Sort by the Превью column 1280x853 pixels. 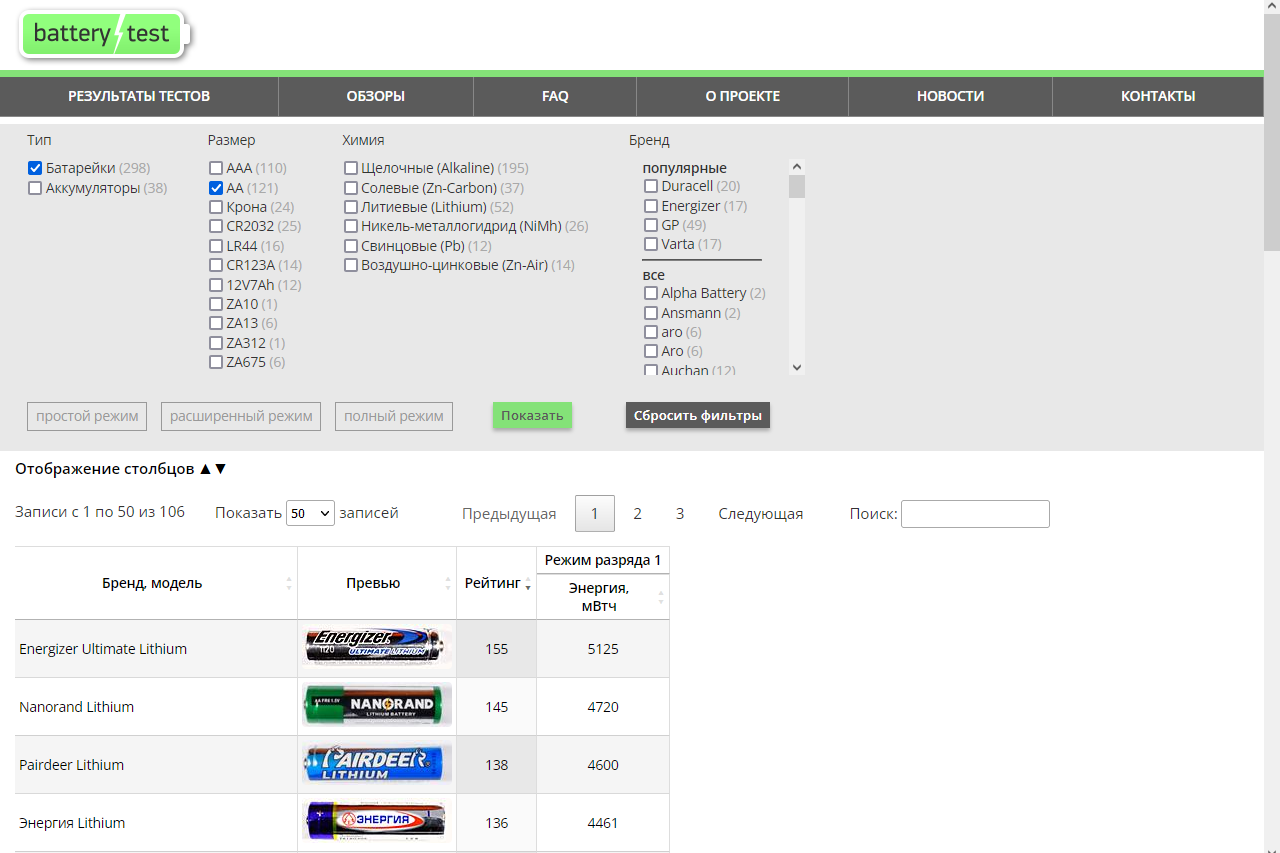pos(377,583)
